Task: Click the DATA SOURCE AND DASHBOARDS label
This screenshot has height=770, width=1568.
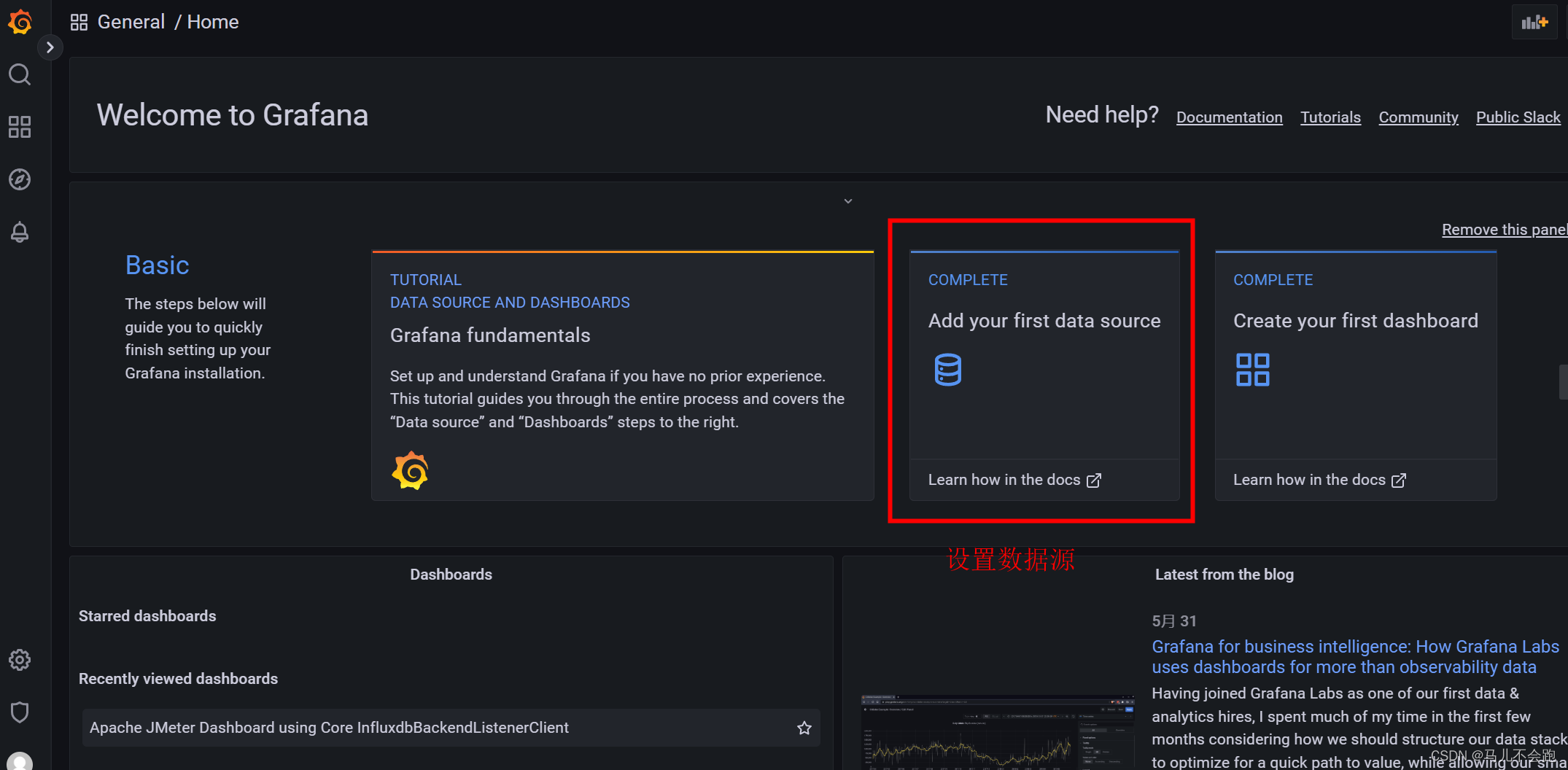Action: [510, 303]
